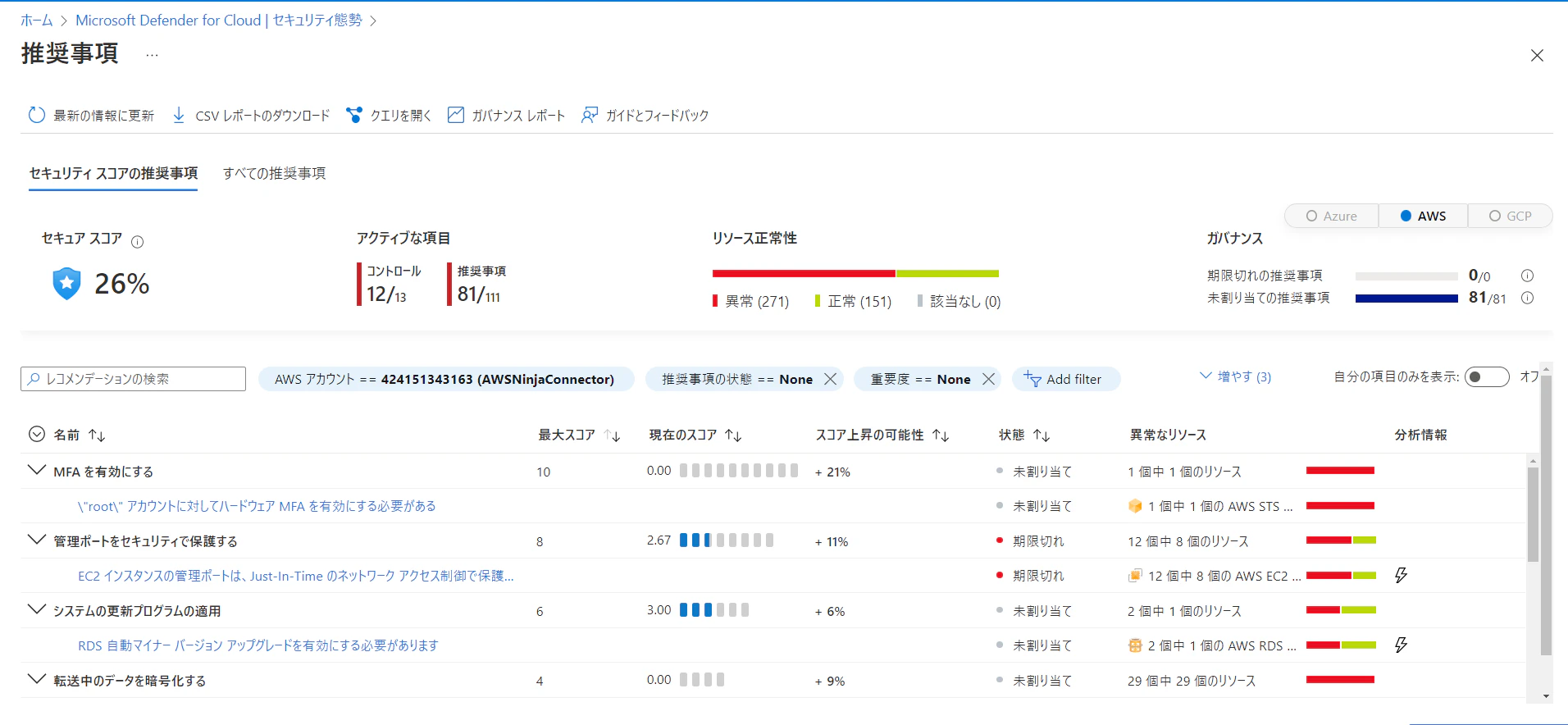
Task: Open EC2 Just-In-Time management port recommendation
Action: click(x=296, y=576)
